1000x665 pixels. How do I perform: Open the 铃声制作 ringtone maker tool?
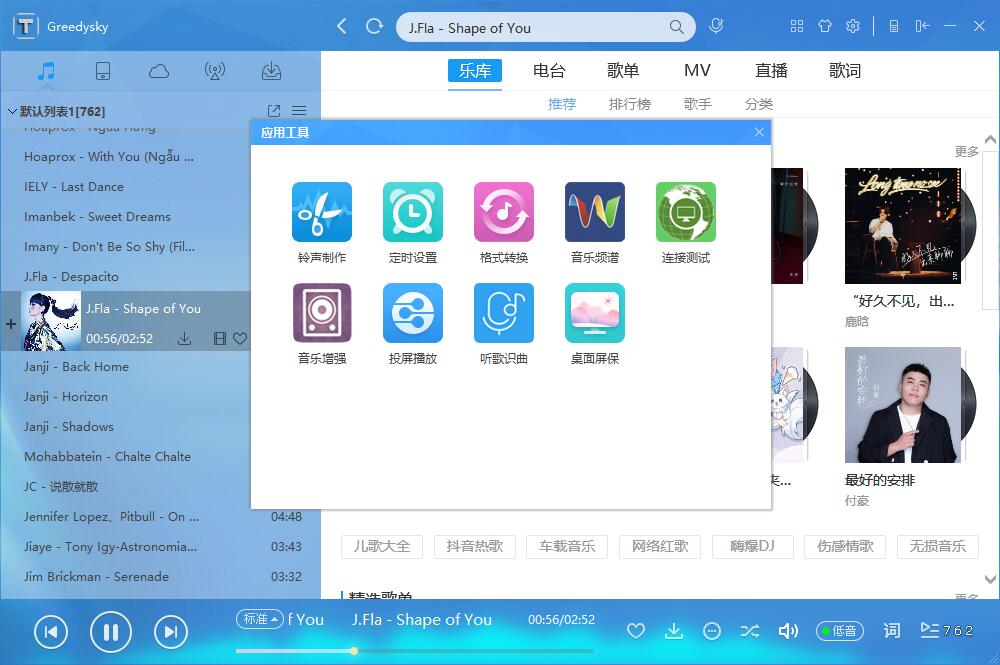click(x=321, y=212)
